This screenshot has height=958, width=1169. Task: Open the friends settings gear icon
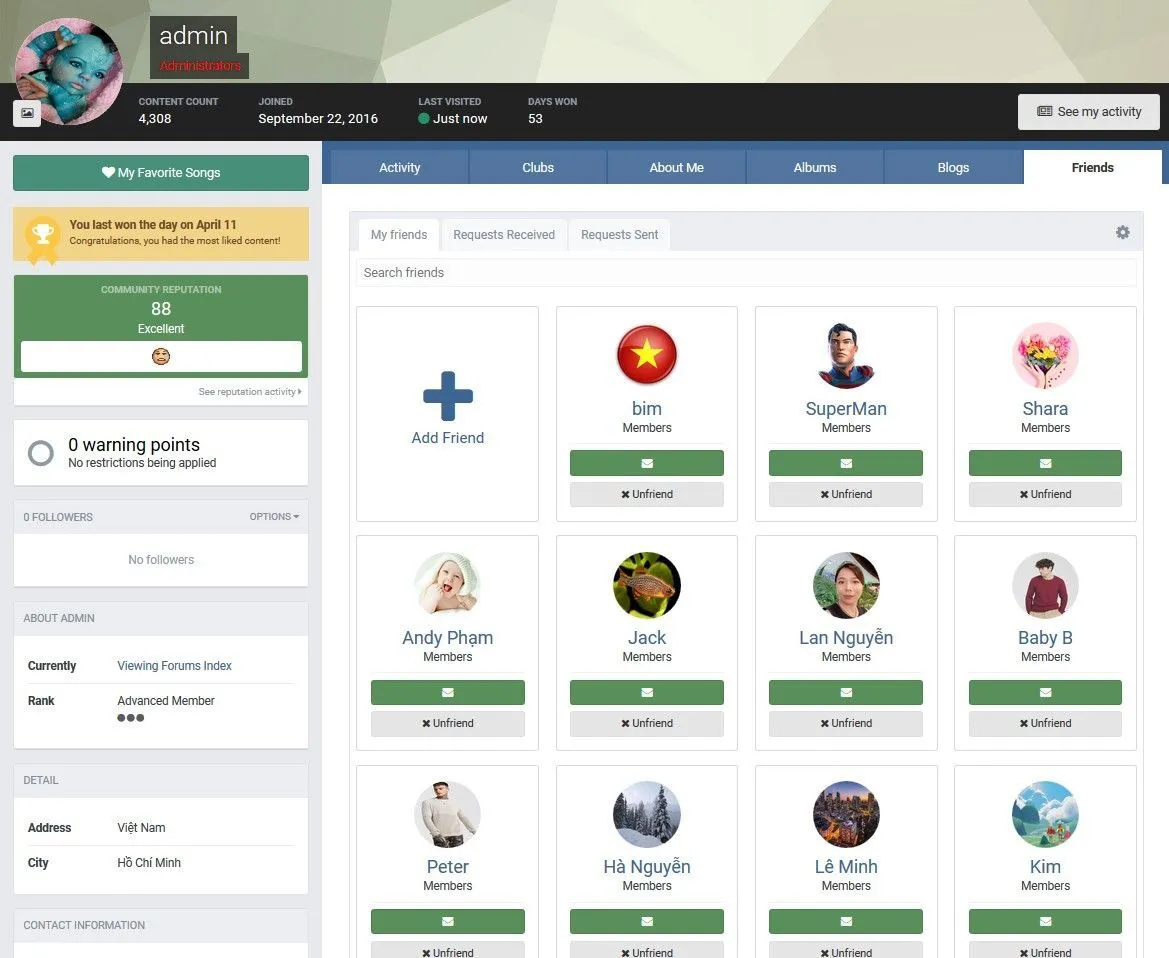coord(1122,232)
